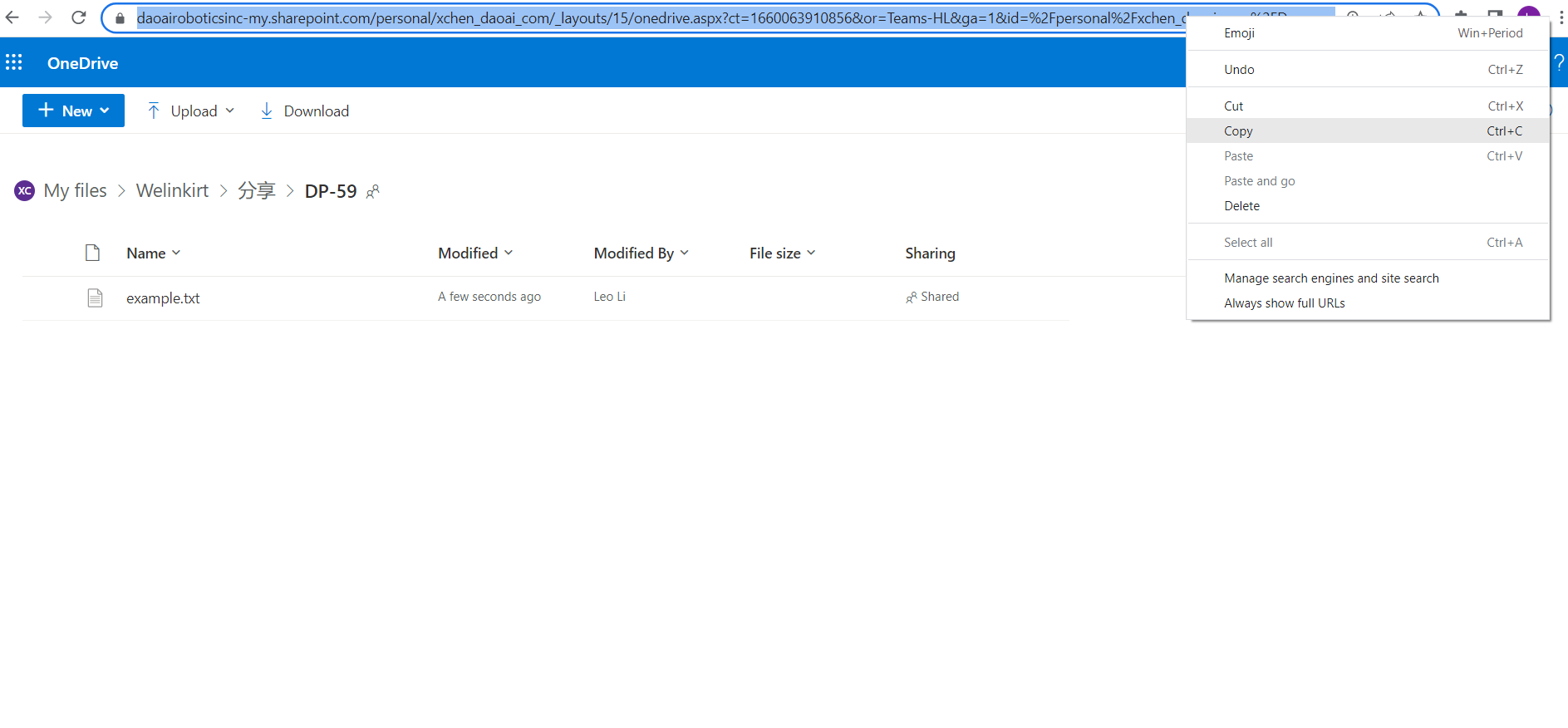Choose Manage search engines and site search
This screenshot has width=1568, height=728.
coord(1368,278)
